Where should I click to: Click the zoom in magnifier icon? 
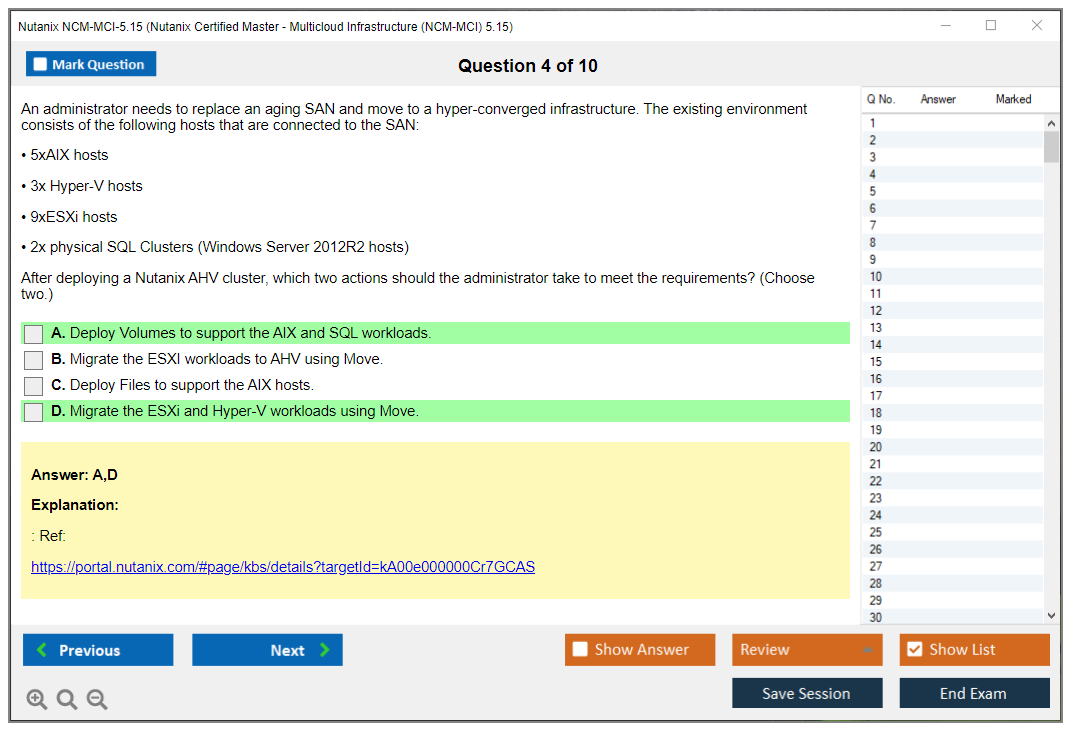(37, 700)
